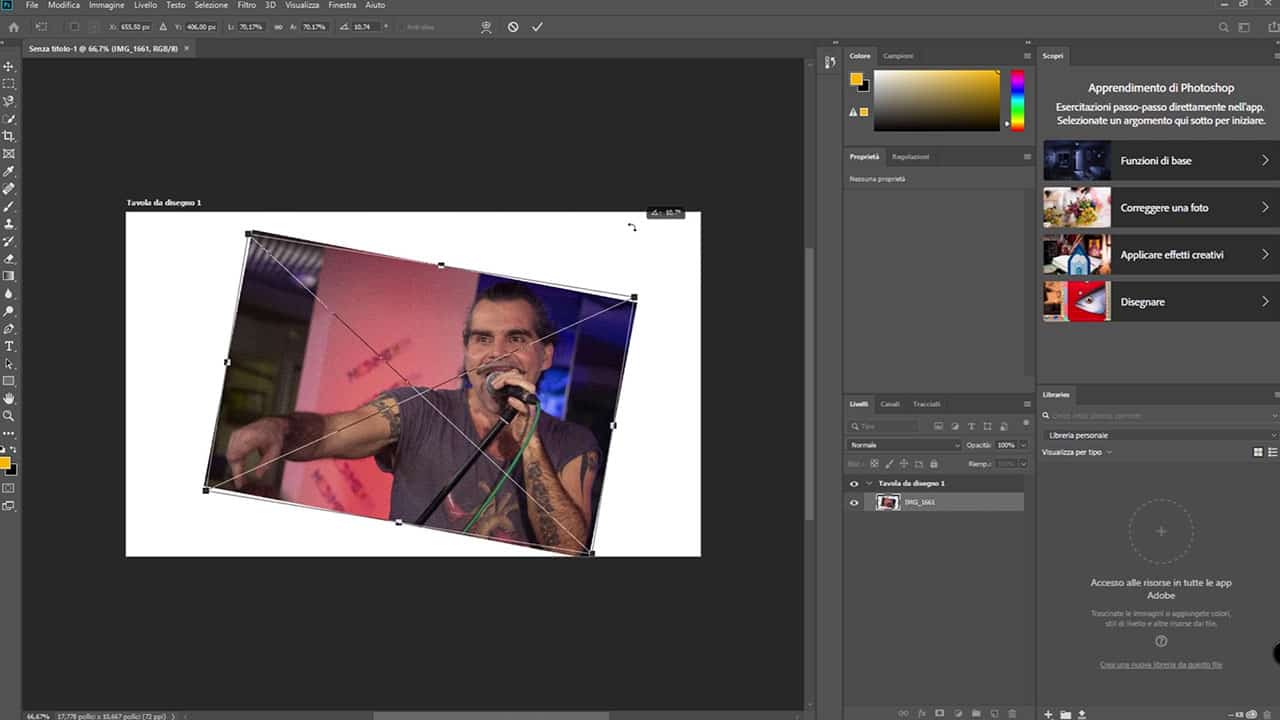
Task: Toggle lock position icon
Action: tap(904, 464)
